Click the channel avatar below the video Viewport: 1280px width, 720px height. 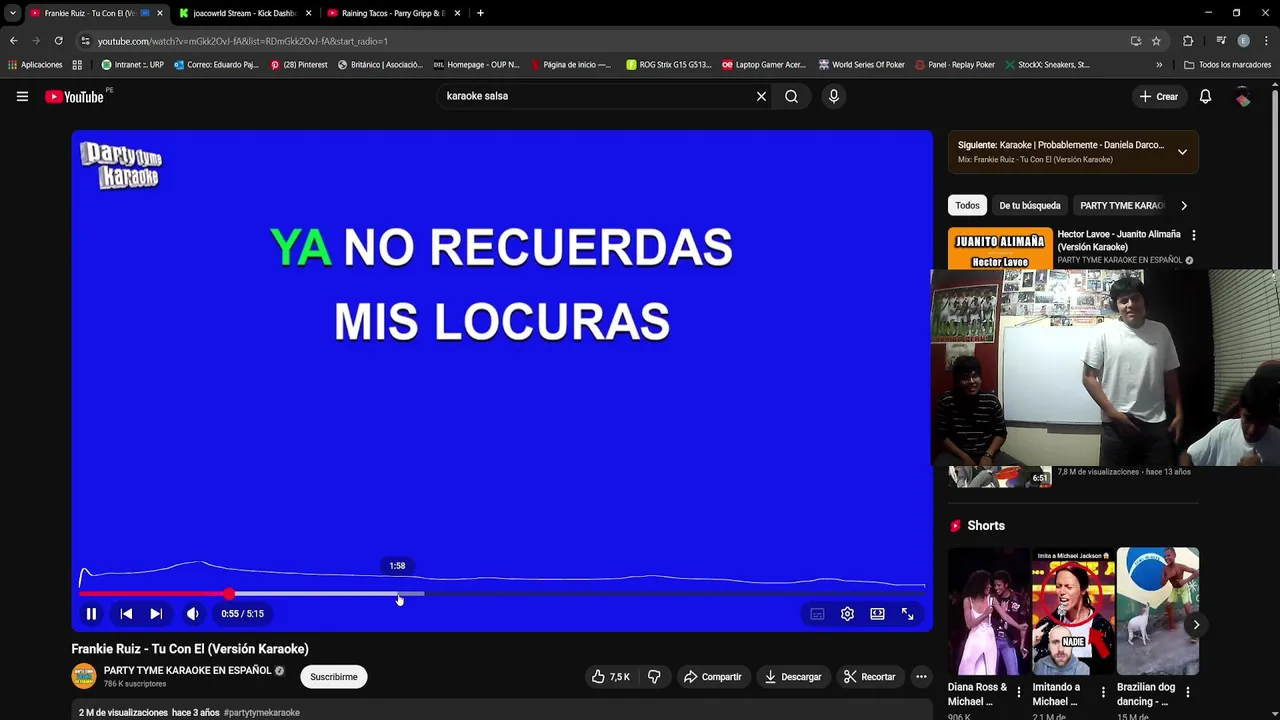tap(84, 677)
